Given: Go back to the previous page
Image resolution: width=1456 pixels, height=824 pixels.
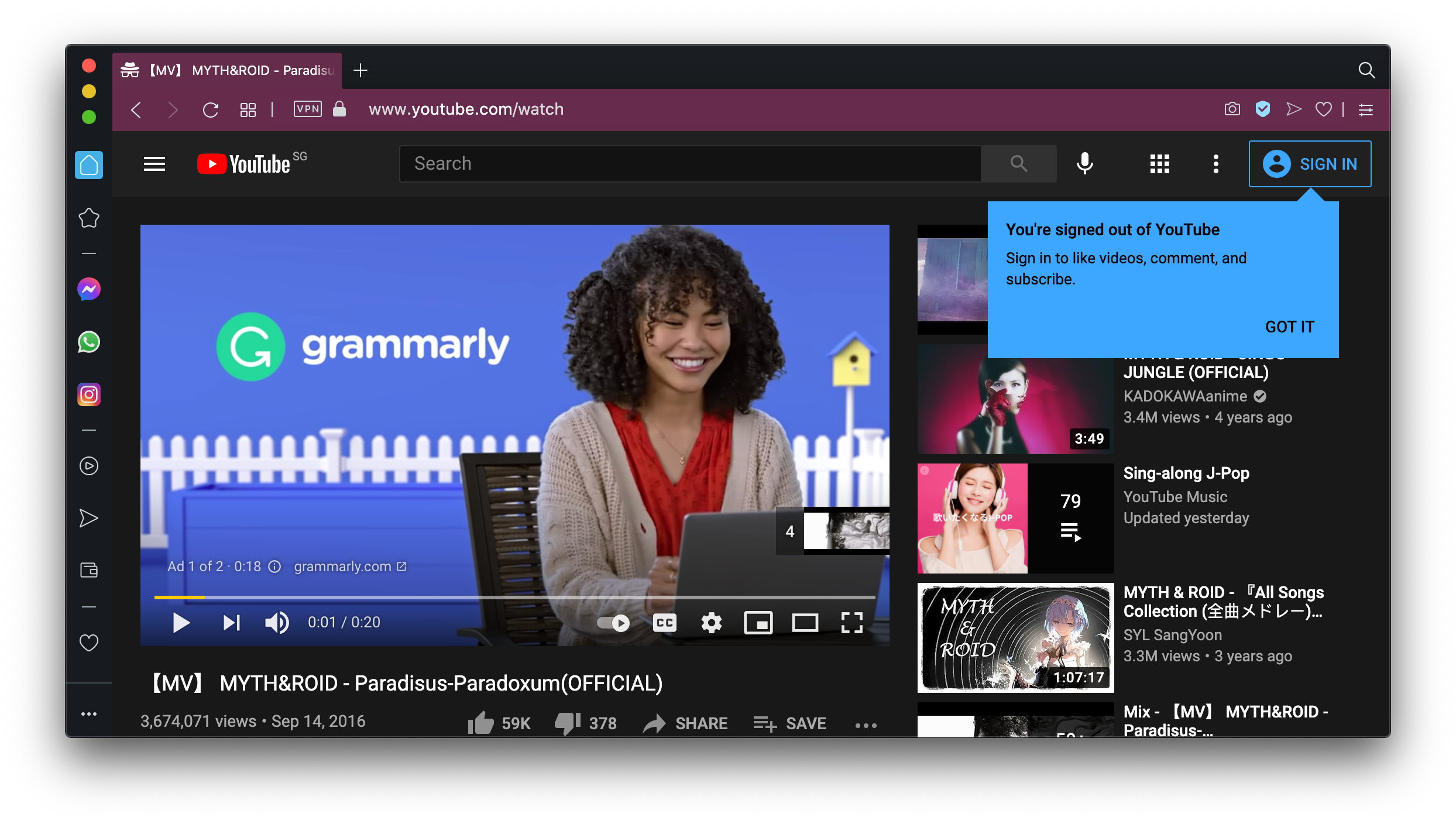Looking at the screenshot, I should click(x=136, y=109).
